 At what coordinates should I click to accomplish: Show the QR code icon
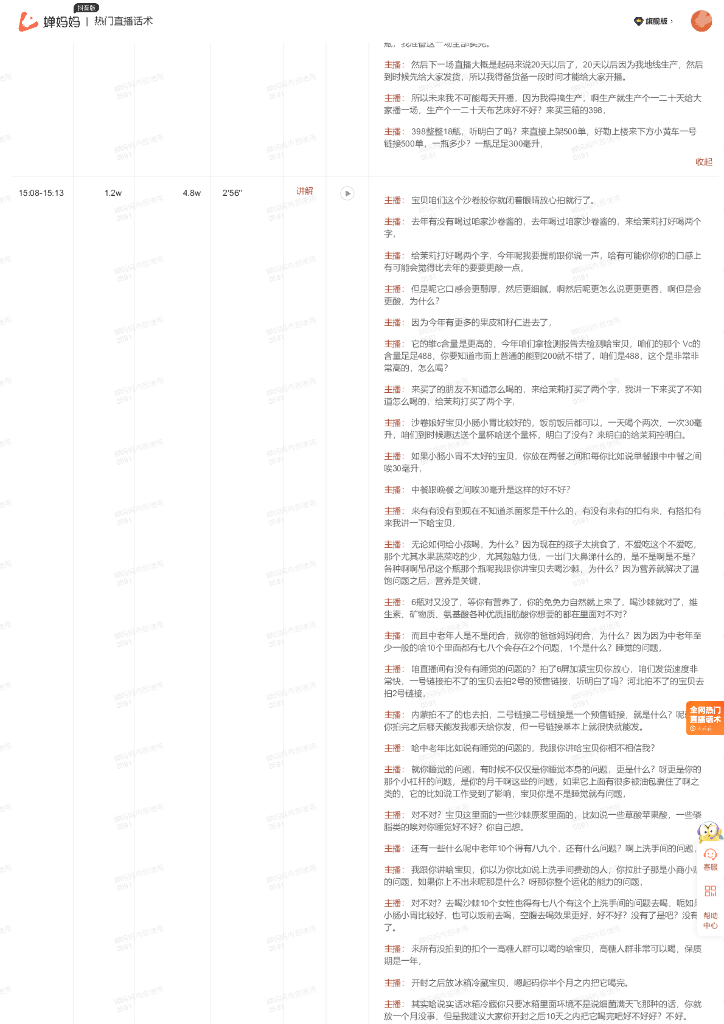(x=710, y=891)
